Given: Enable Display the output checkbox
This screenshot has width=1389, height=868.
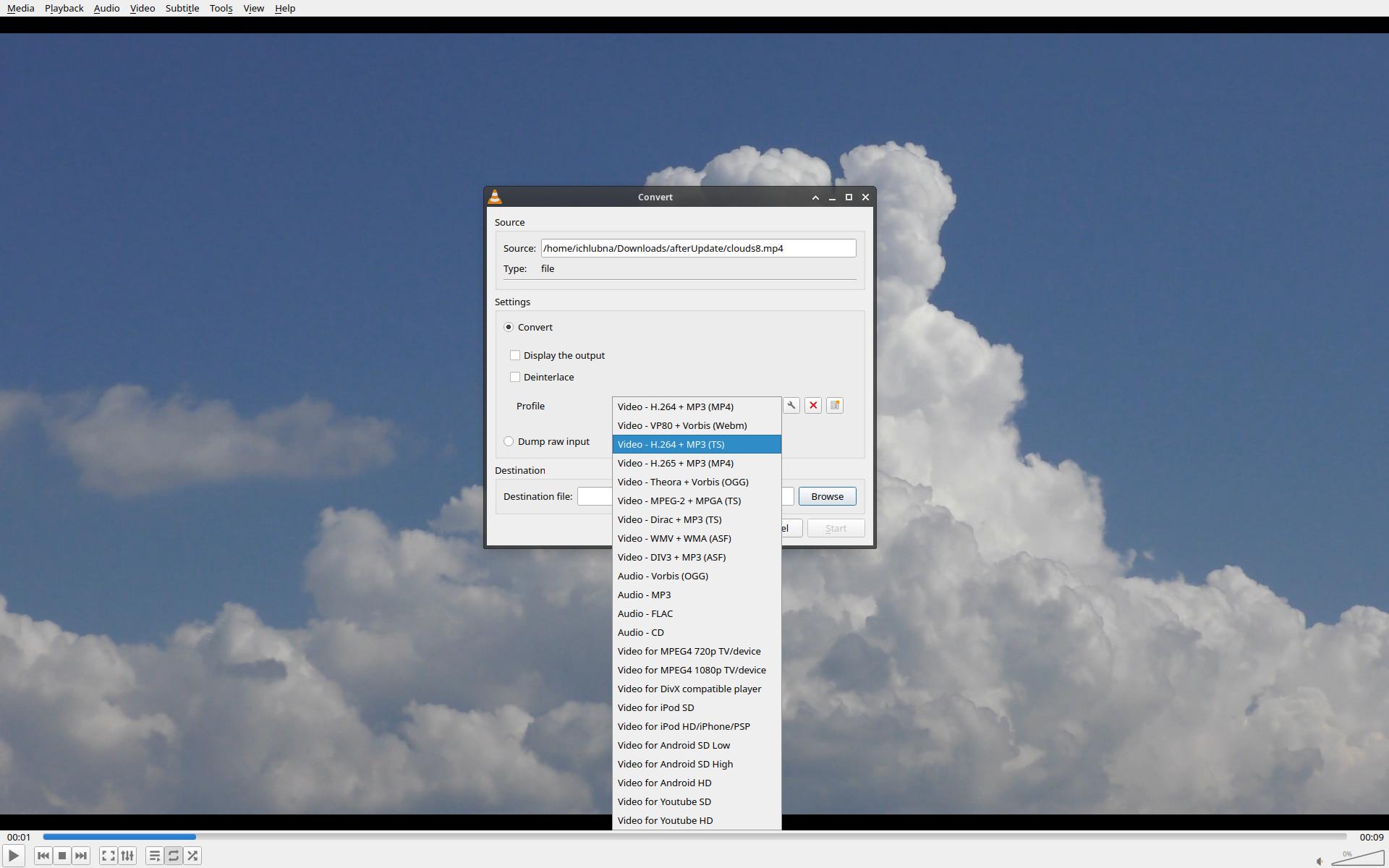Looking at the screenshot, I should tap(515, 355).
